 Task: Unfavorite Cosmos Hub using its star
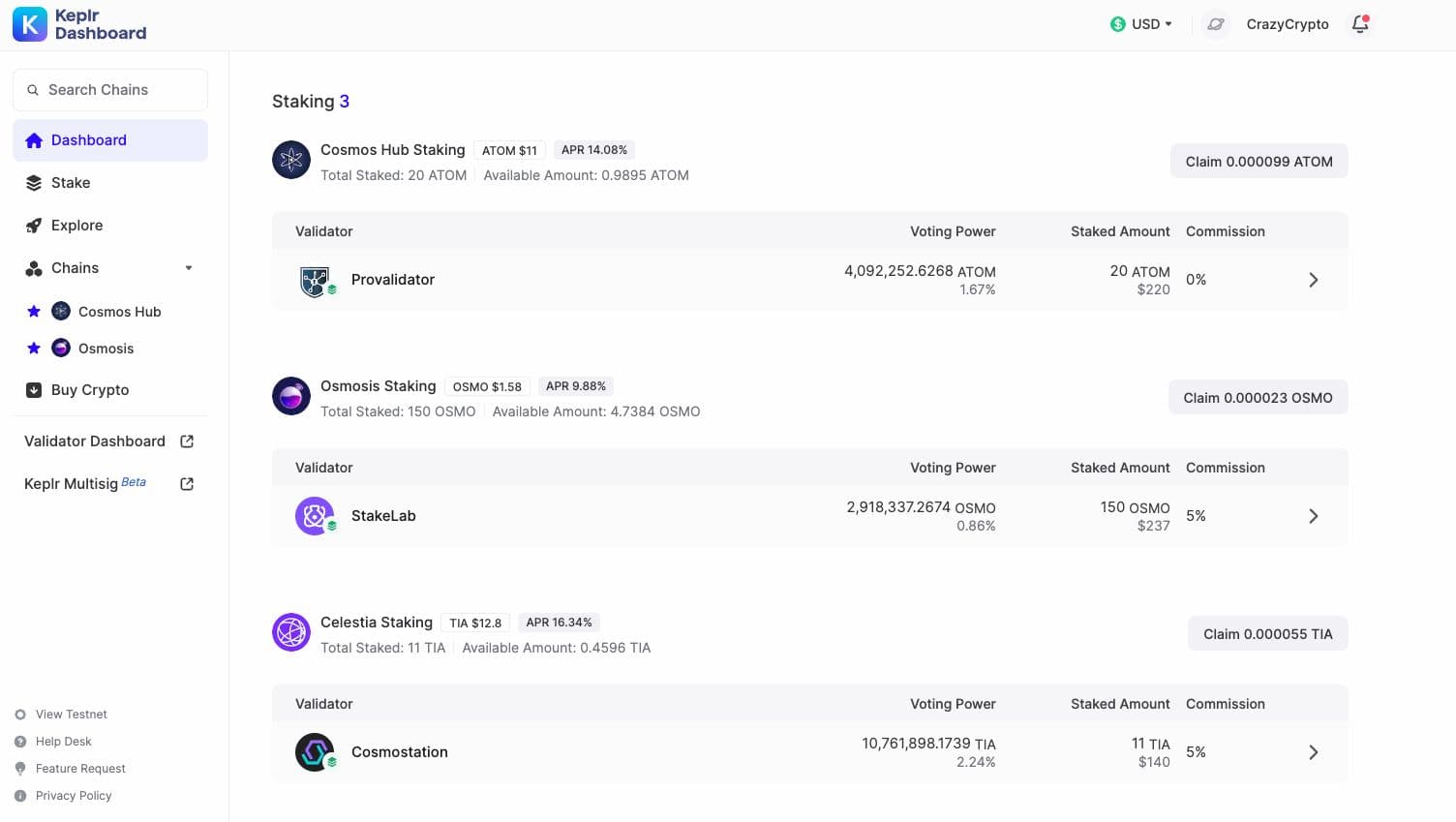click(34, 312)
